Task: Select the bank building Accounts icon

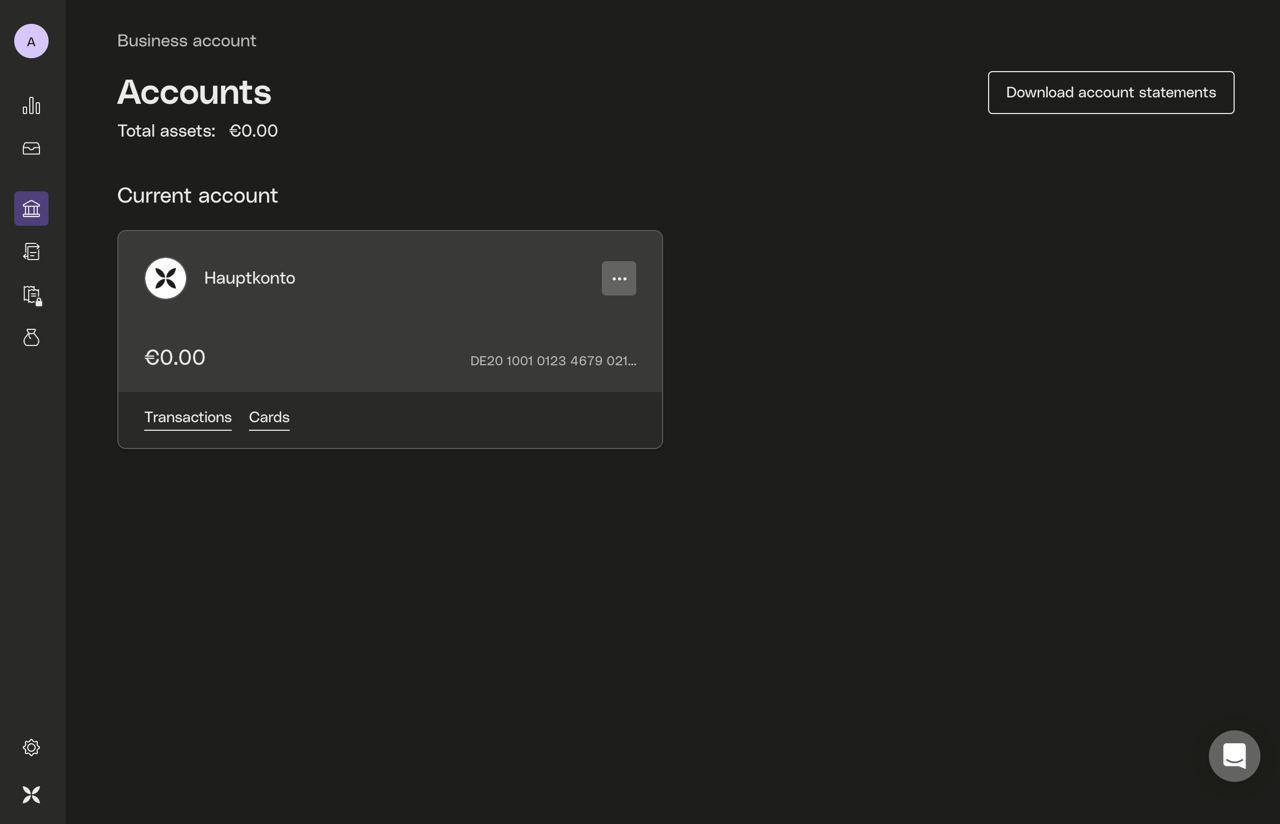Action: pyautogui.click(x=31, y=209)
